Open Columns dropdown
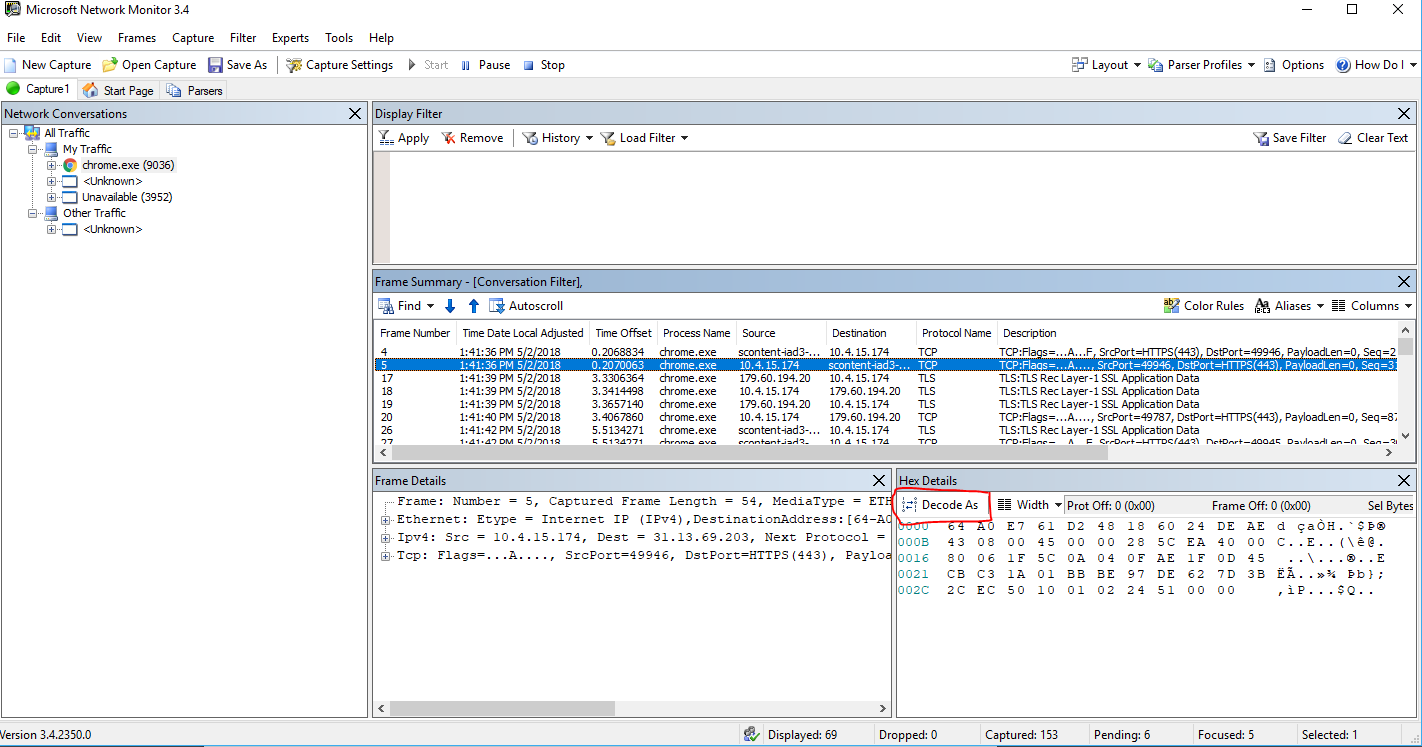 click(x=1372, y=306)
